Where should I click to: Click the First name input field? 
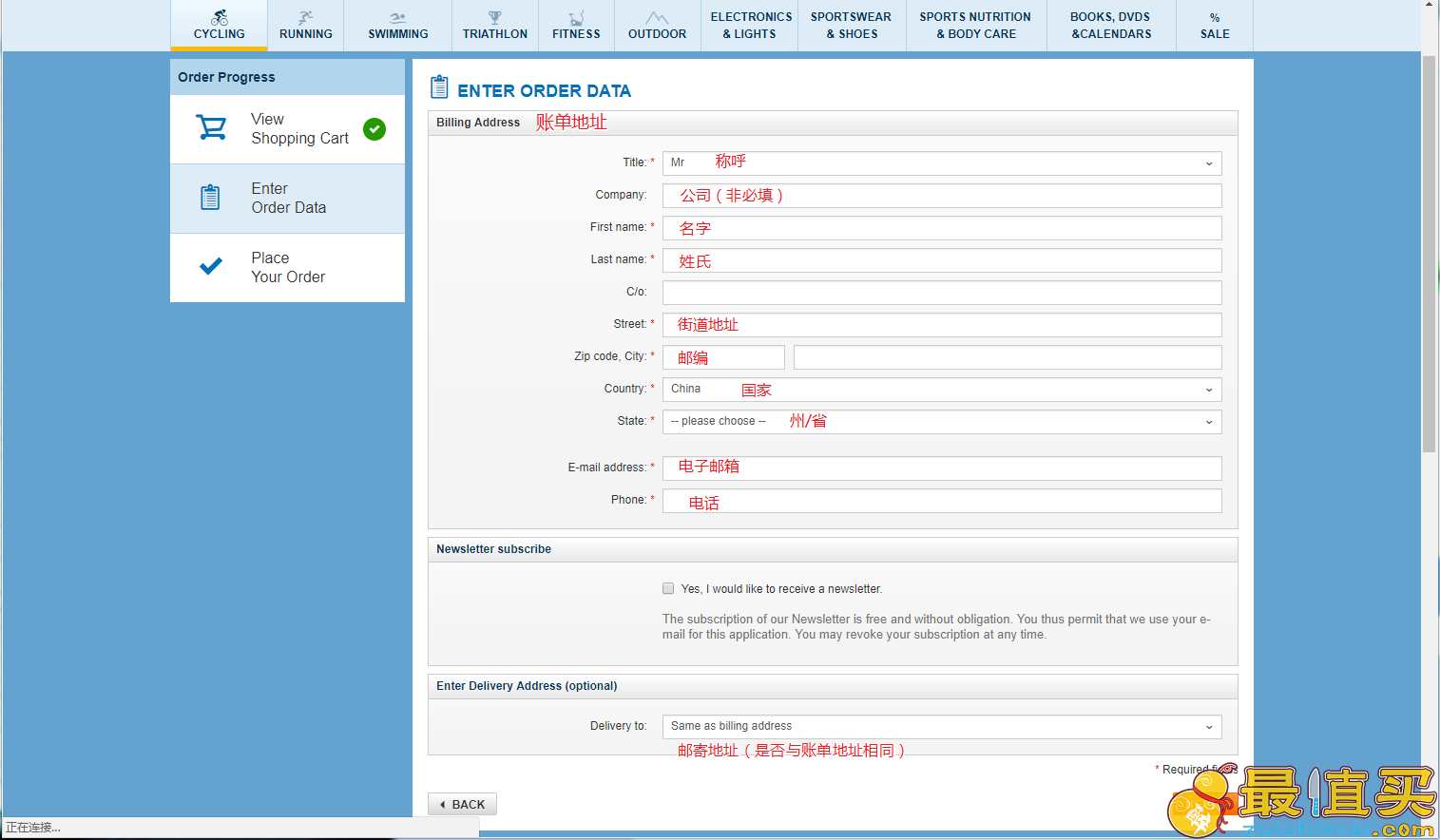(x=942, y=228)
